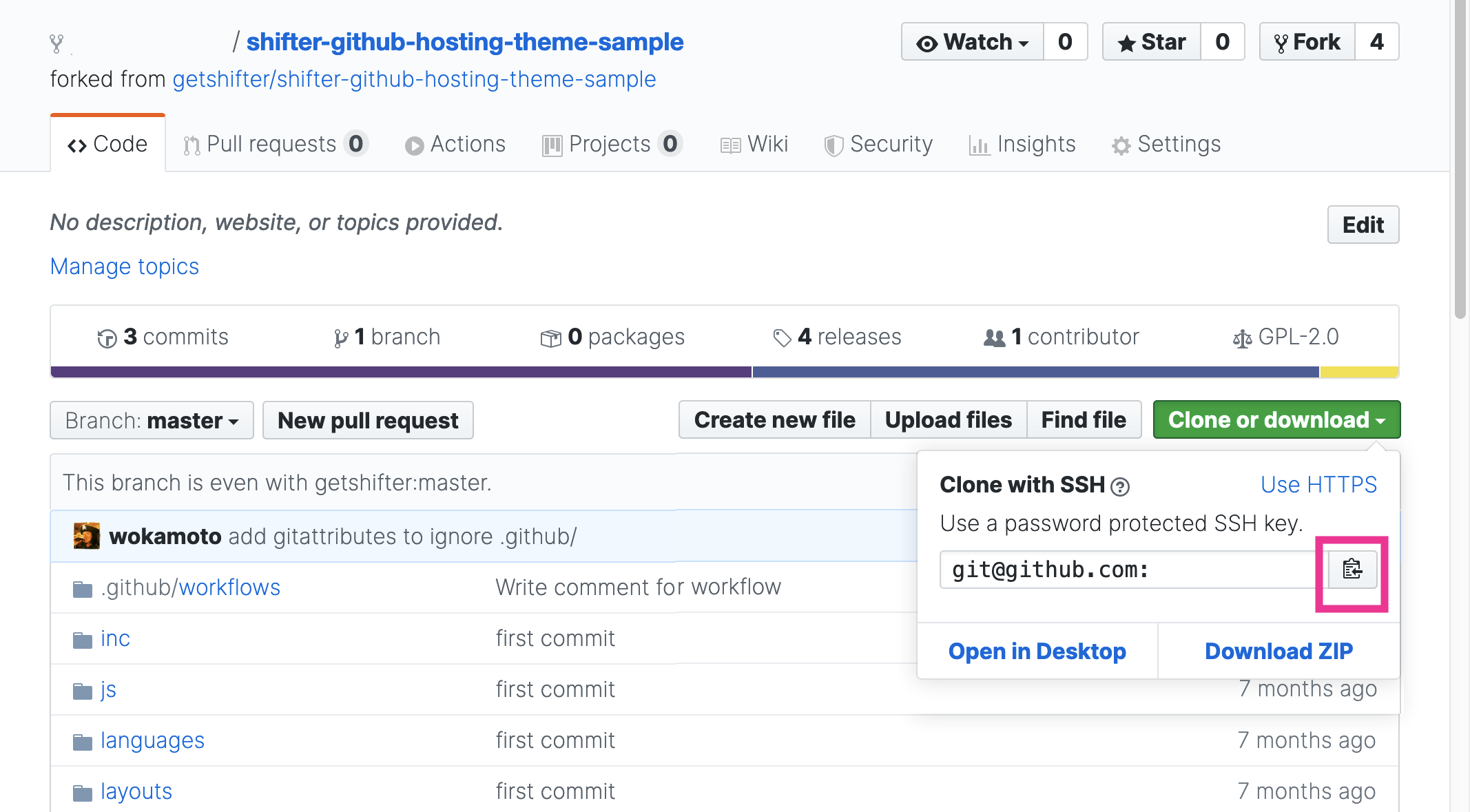Open 'first commit' message in the inc row

(555, 638)
